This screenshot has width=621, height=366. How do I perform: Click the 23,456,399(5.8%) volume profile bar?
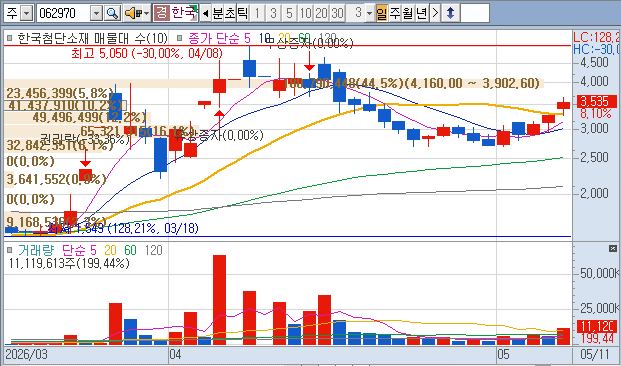[x=59, y=93]
